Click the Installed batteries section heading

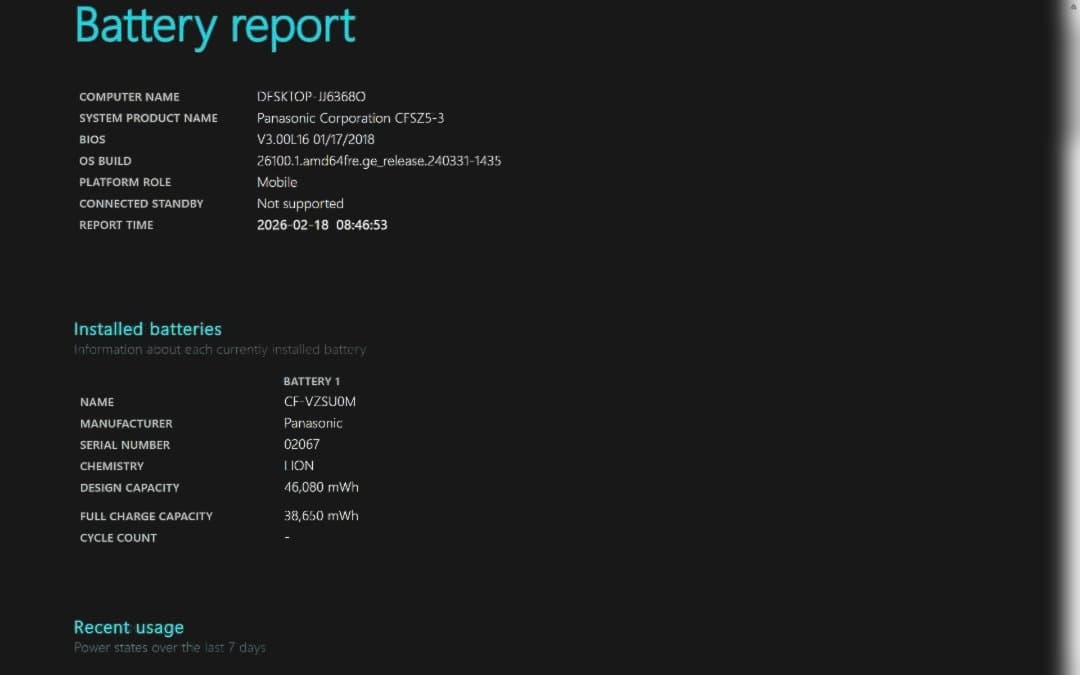(x=148, y=329)
